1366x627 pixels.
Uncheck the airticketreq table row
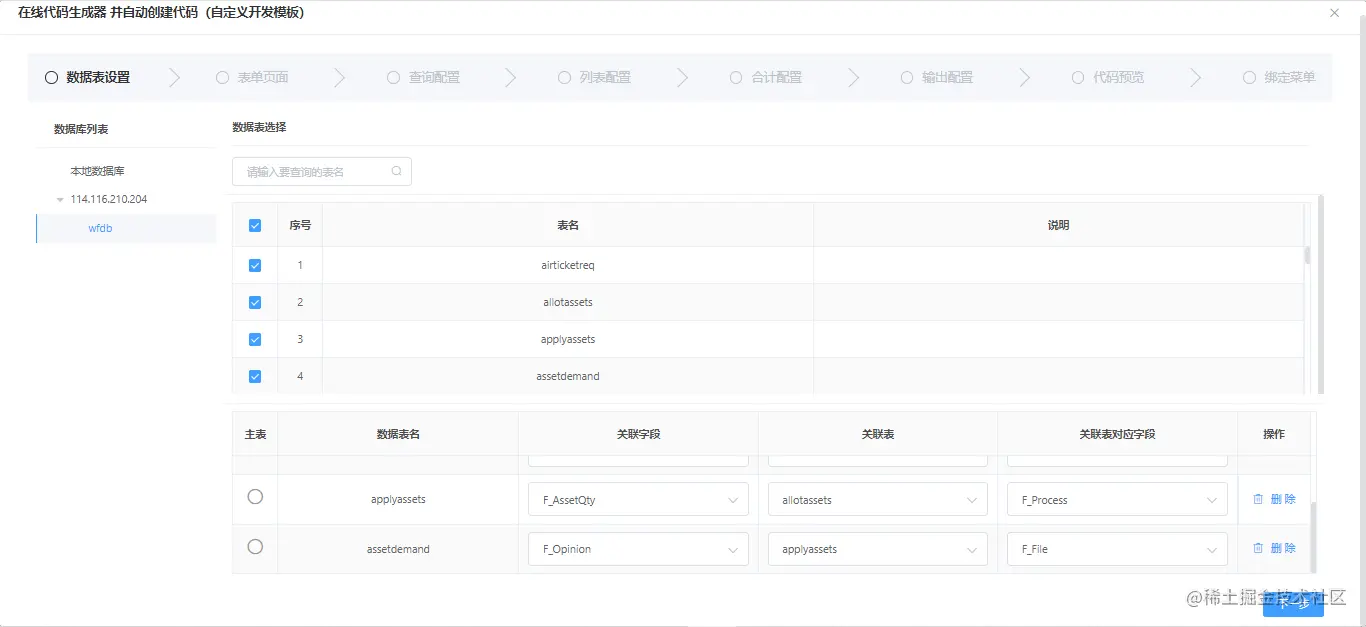pyautogui.click(x=254, y=264)
